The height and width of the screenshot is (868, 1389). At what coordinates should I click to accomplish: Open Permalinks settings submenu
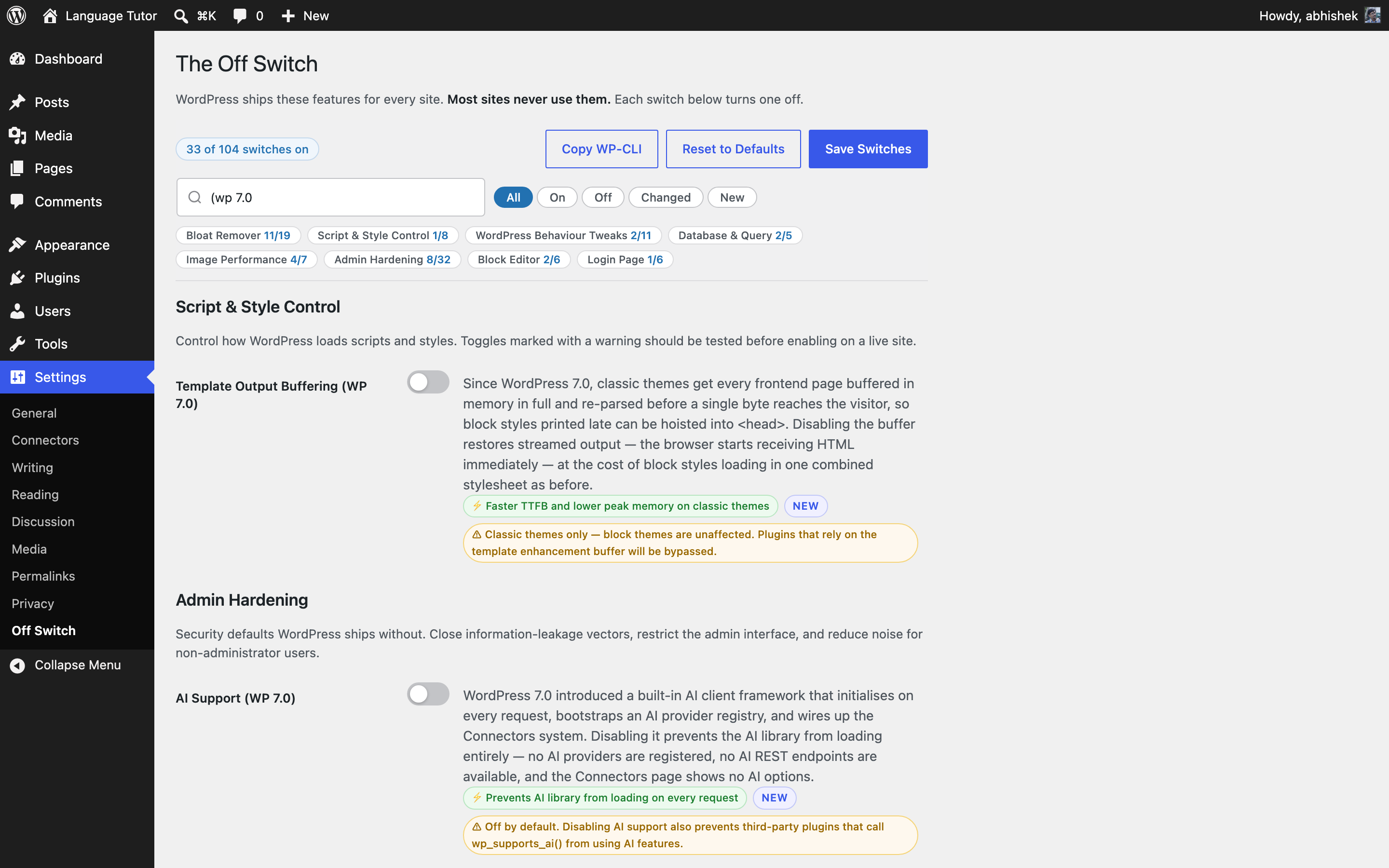pyautogui.click(x=43, y=576)
